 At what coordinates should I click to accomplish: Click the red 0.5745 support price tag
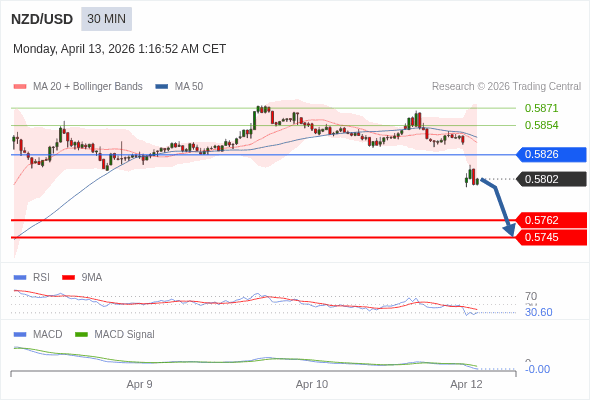tap(551, 237)
